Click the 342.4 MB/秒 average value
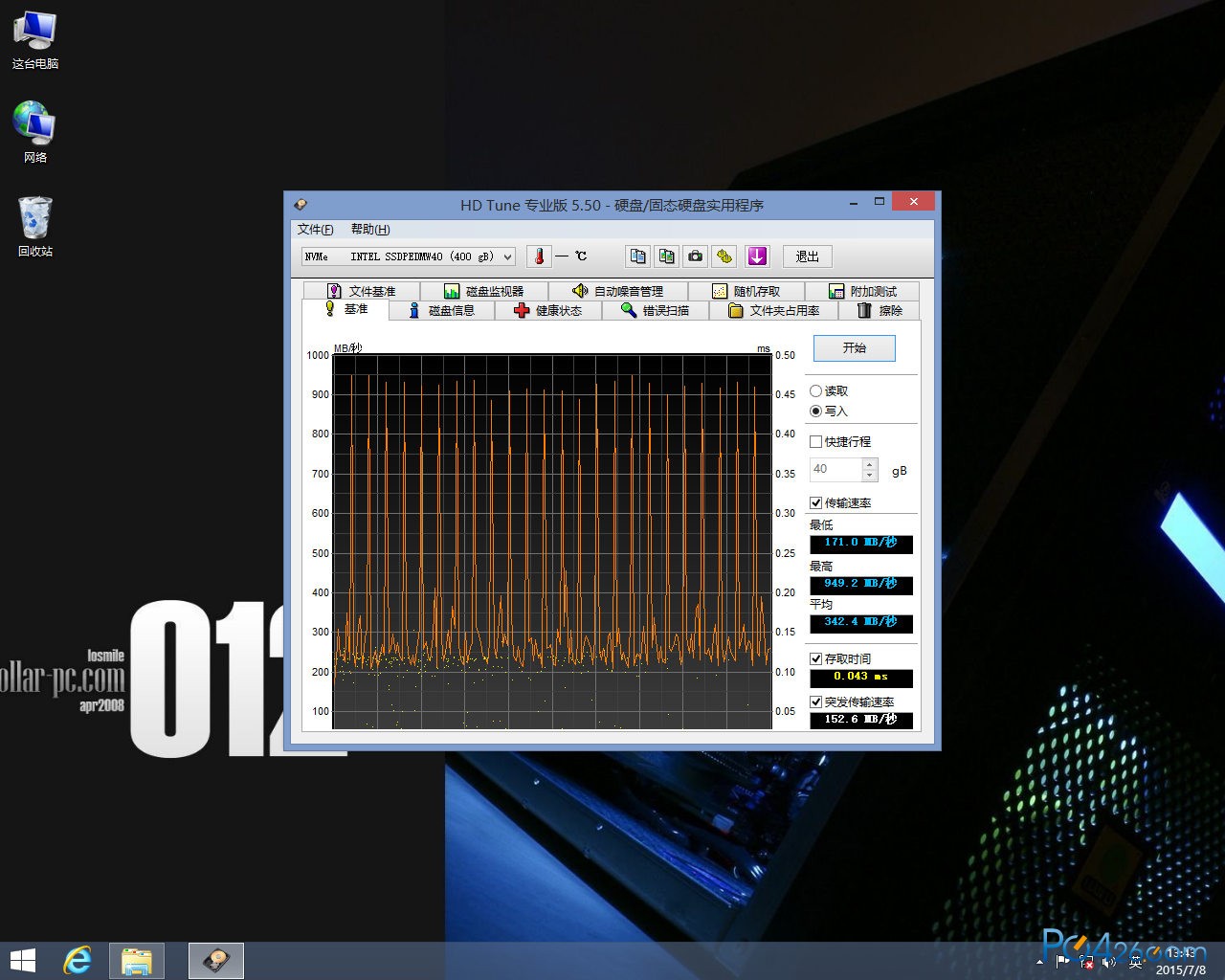Image resolution: width=1225 pixels, height=980 pixels. click(861, 623)
